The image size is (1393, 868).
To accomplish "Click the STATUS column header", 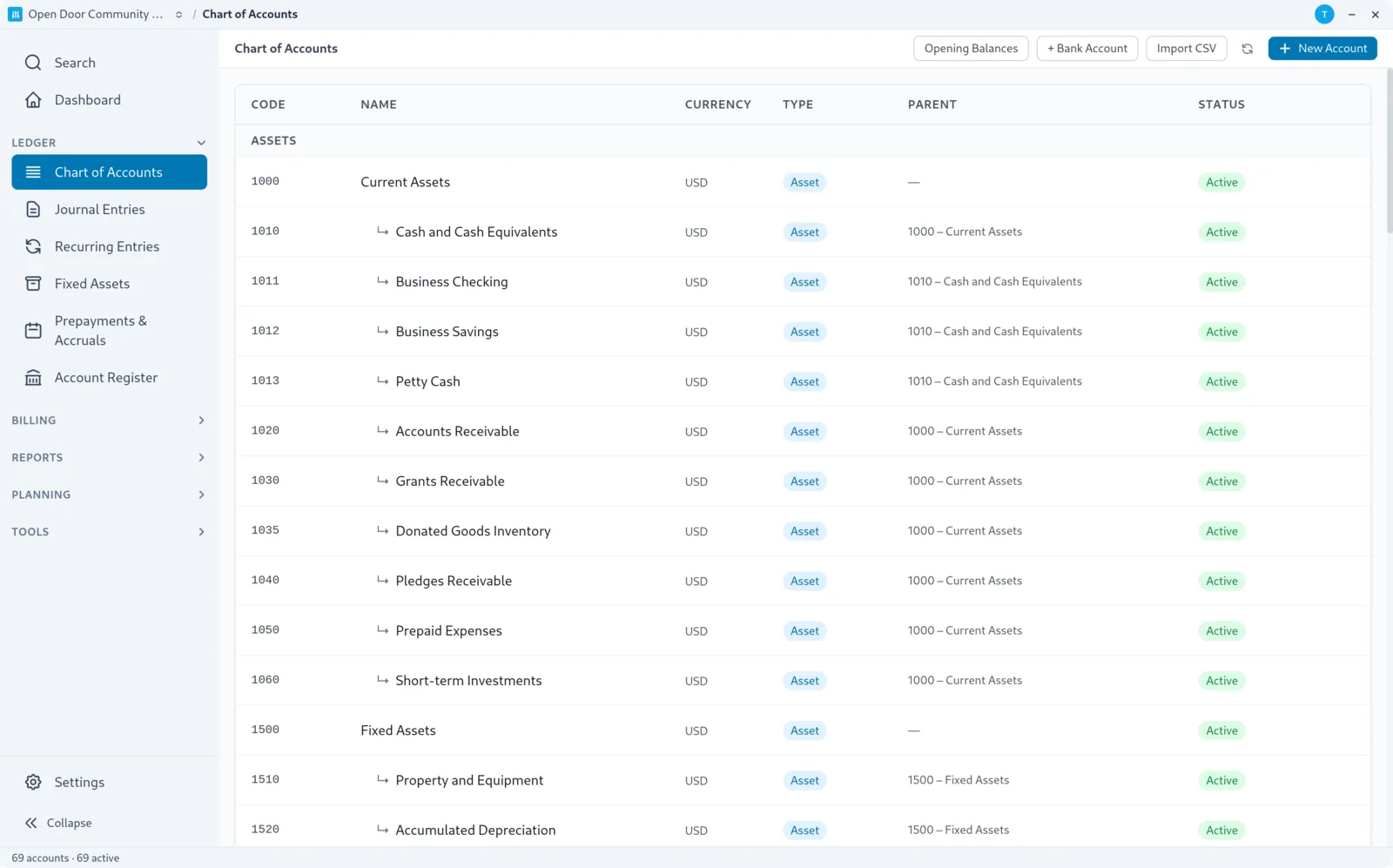I will coord(1221,104).
